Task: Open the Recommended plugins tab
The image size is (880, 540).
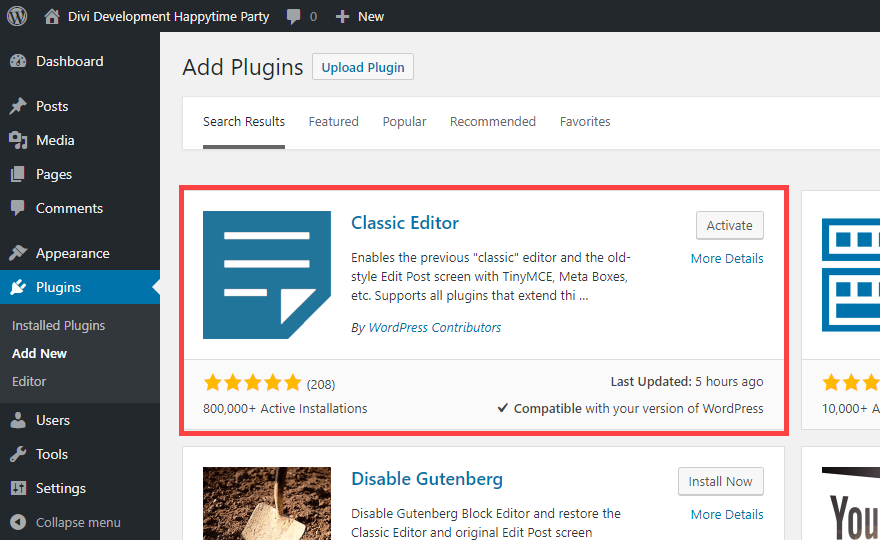Action: [x=492, y=121]
